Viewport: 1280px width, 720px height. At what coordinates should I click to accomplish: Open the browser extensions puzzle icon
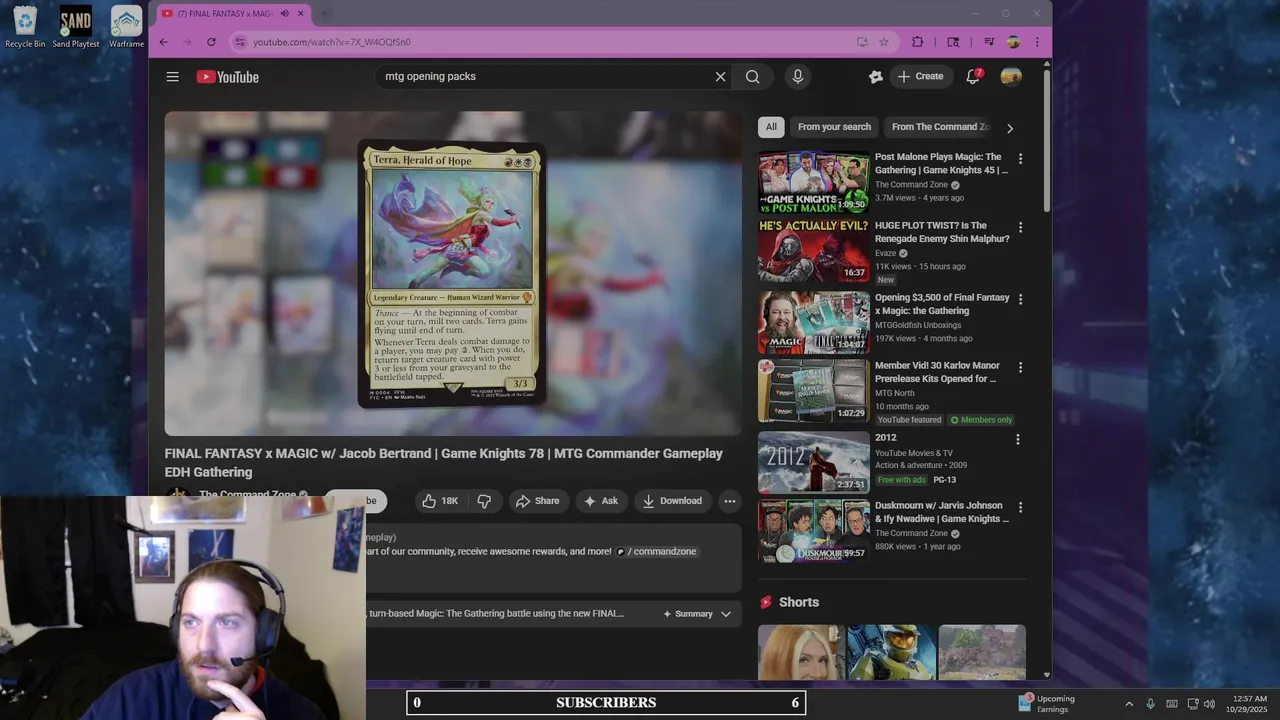click(x=917, y=42)
